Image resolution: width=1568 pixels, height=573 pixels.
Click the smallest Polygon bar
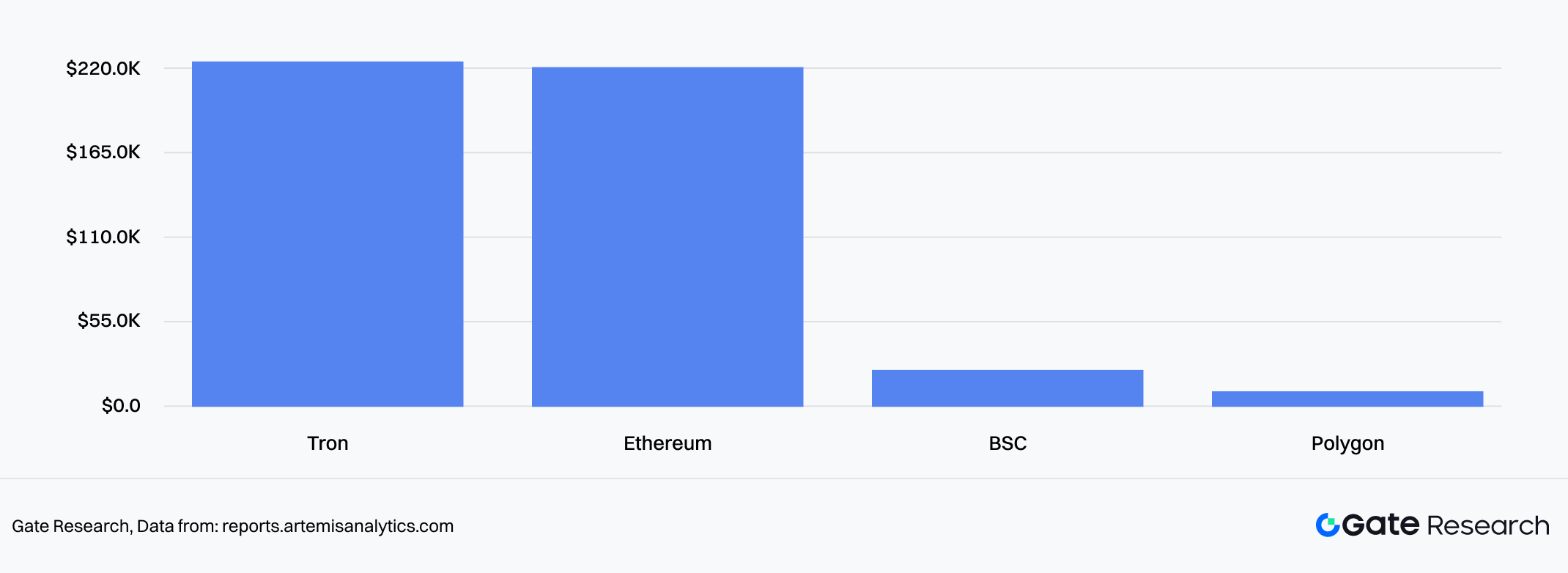coord(1347,399)
